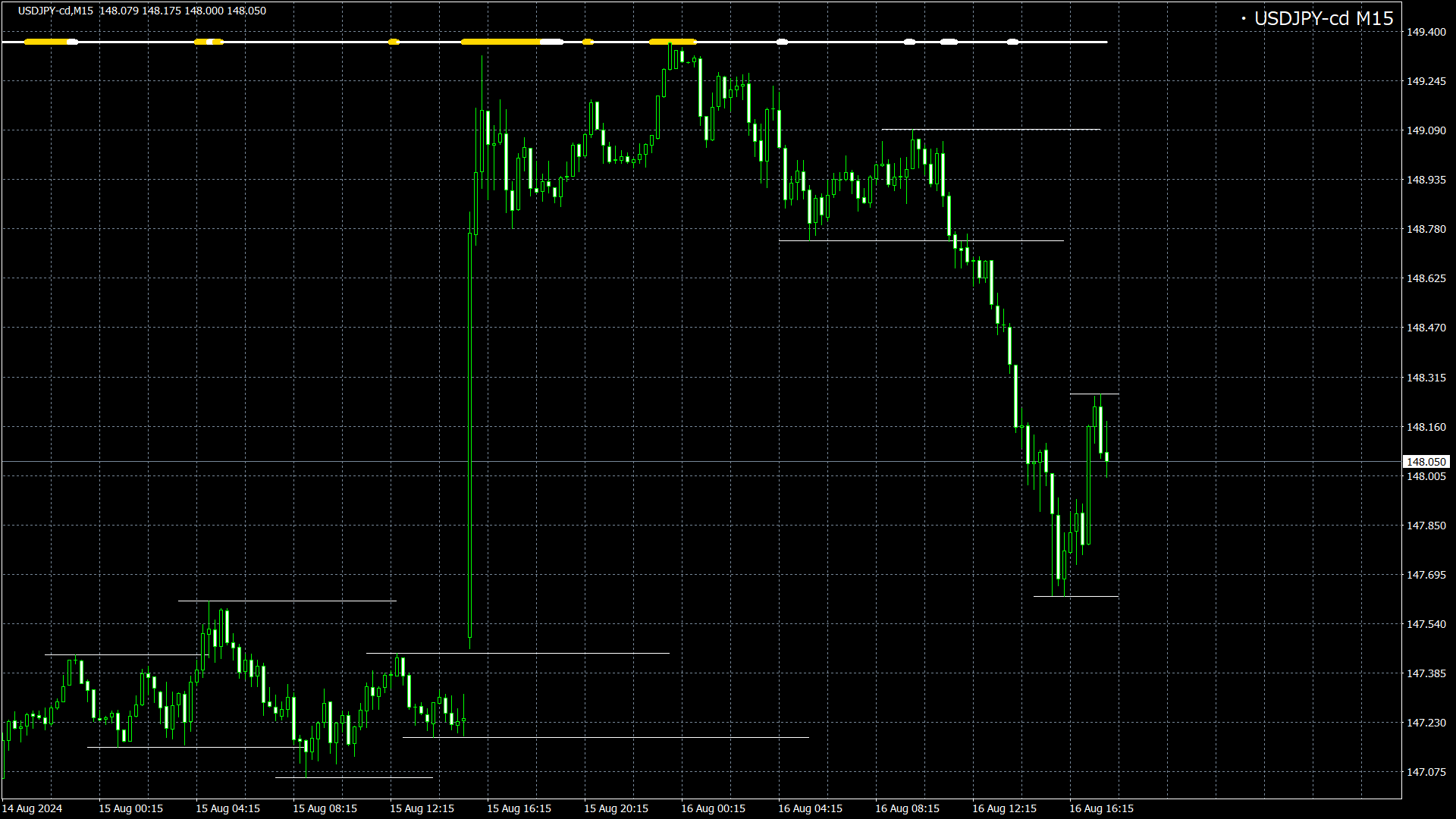The image size is (1456, 819).
Task: Select the horizontal line near 149.090 level
Action: pyautogui.click(x=1001, y=130)
